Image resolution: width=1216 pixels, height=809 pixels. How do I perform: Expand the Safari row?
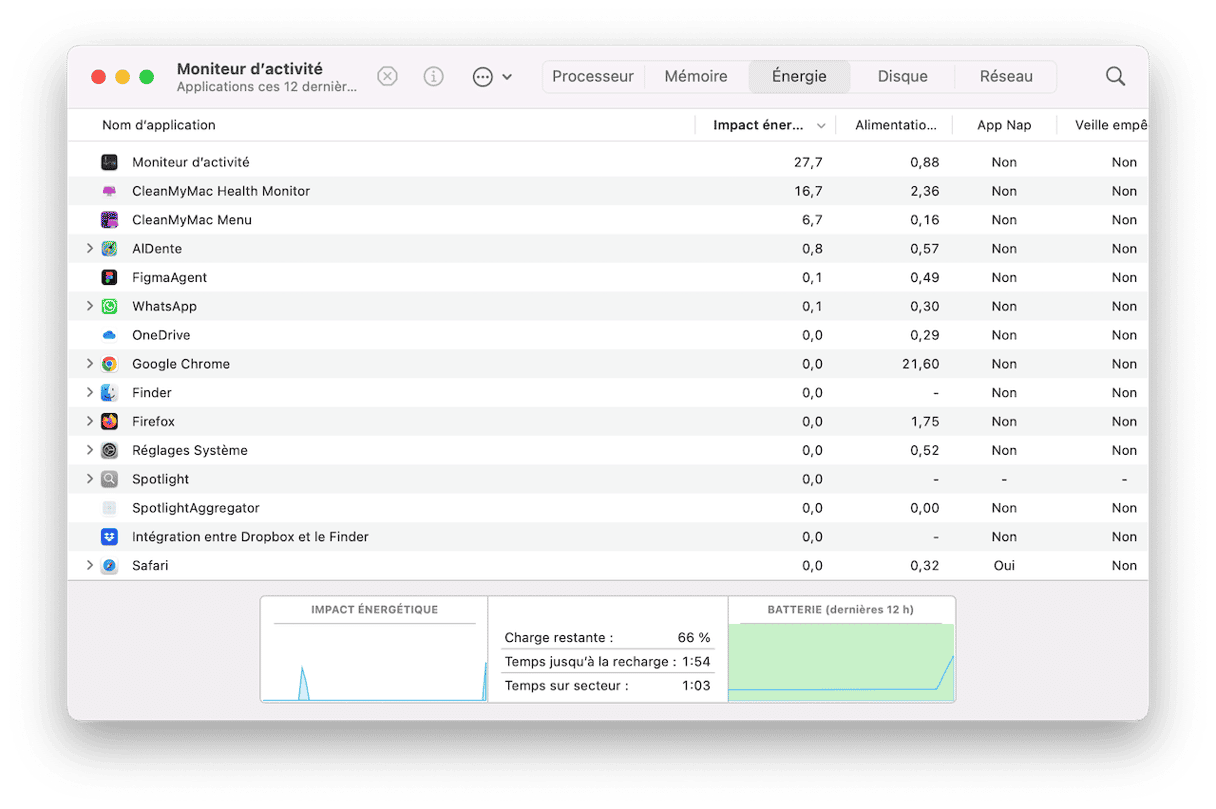89,566
